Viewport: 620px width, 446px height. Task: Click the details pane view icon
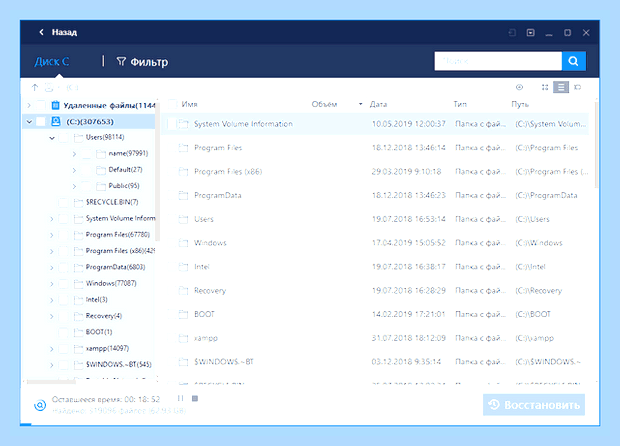[577, 87]
